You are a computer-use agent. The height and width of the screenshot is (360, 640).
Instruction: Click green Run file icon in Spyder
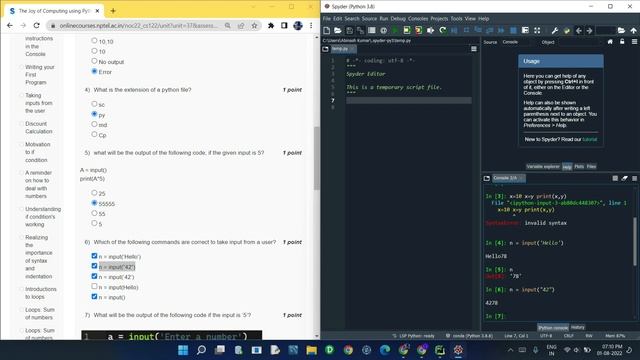pos(395,31)
